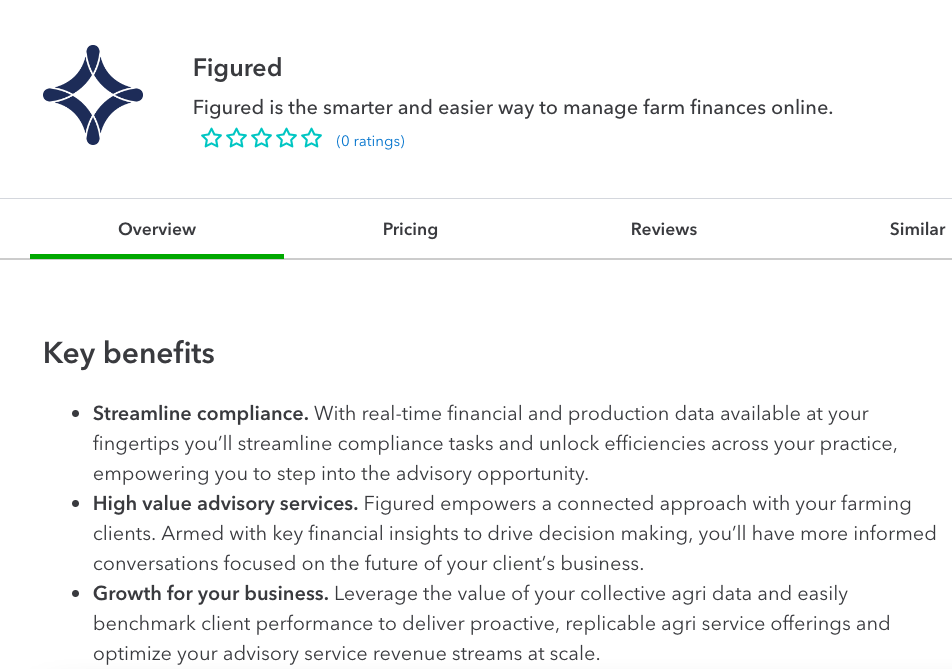Rate one star using first star
The image size is (952, 669).
tap(211, 139)
